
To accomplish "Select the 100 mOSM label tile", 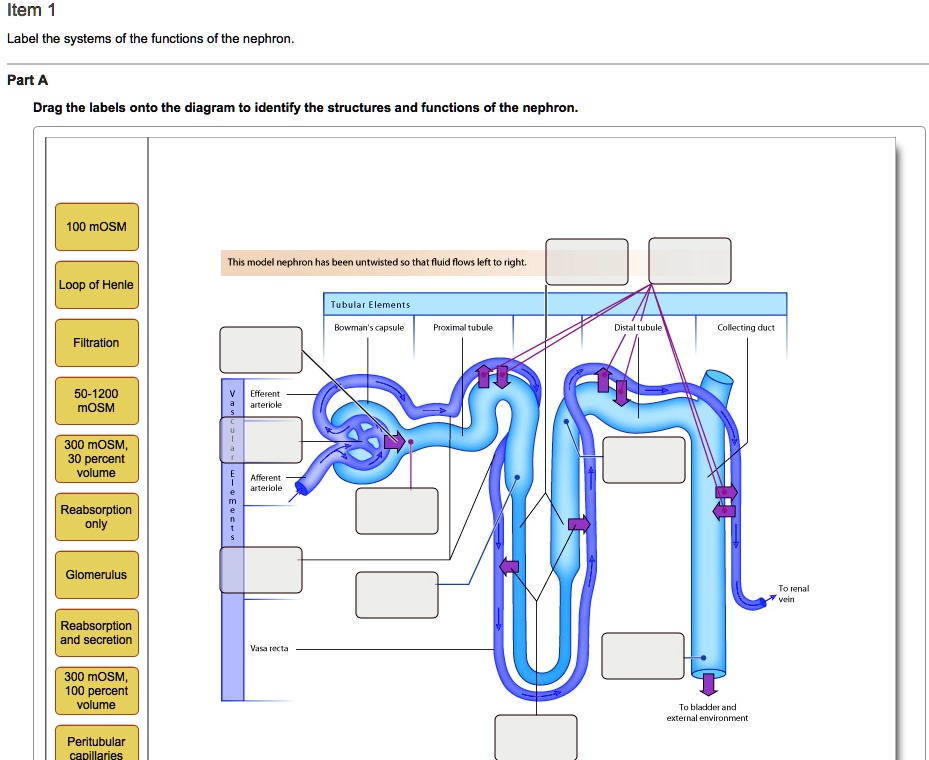I will (97, 228).
